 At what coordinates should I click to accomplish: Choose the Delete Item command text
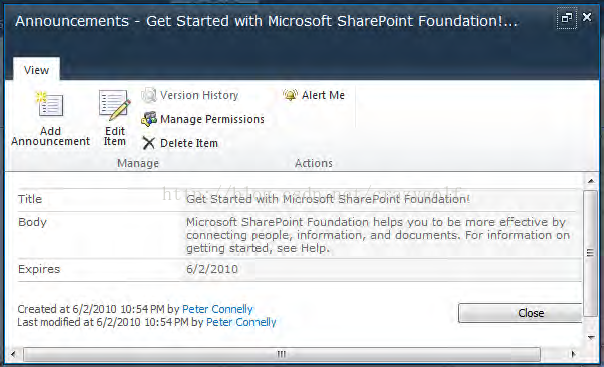click(189, 143)
